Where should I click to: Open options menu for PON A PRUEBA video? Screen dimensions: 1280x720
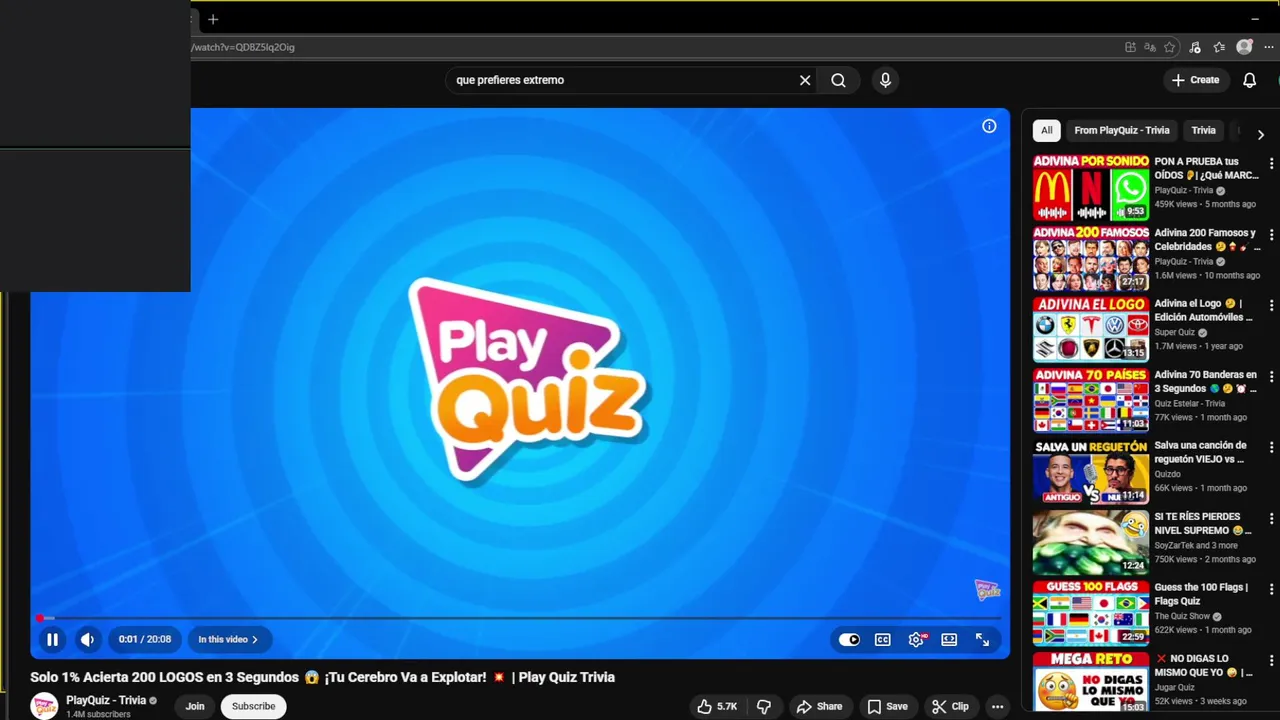1271,164
